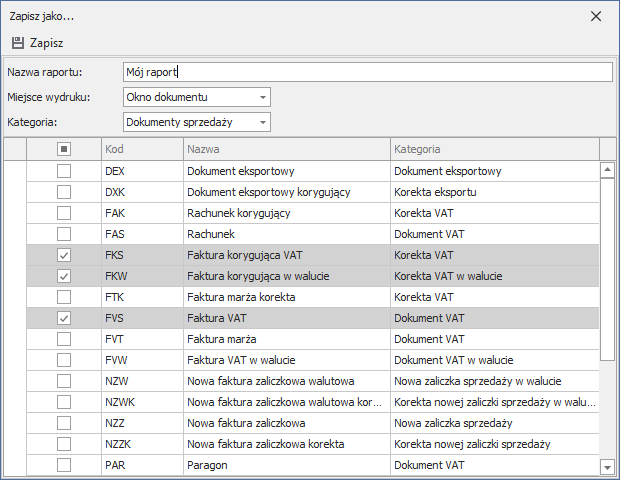Check the DXK row checkbox

click(64, 192)
